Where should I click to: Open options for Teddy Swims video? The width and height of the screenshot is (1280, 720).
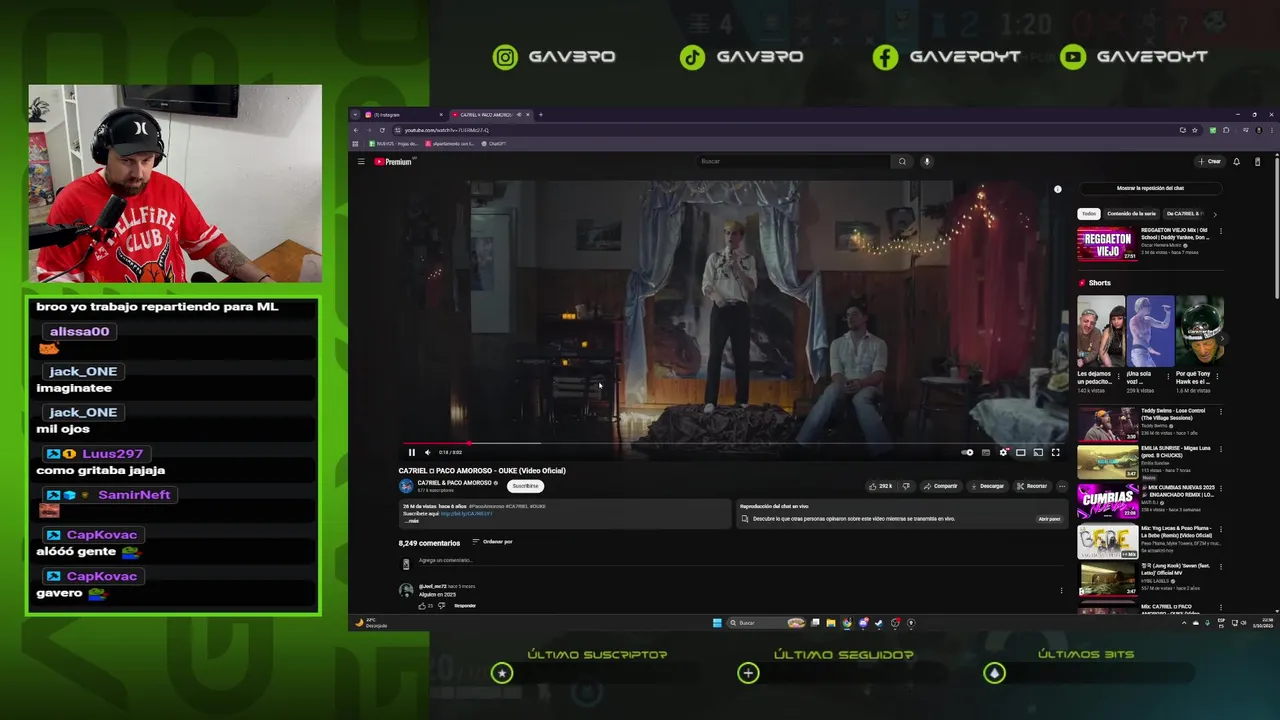coord(1221,412)
